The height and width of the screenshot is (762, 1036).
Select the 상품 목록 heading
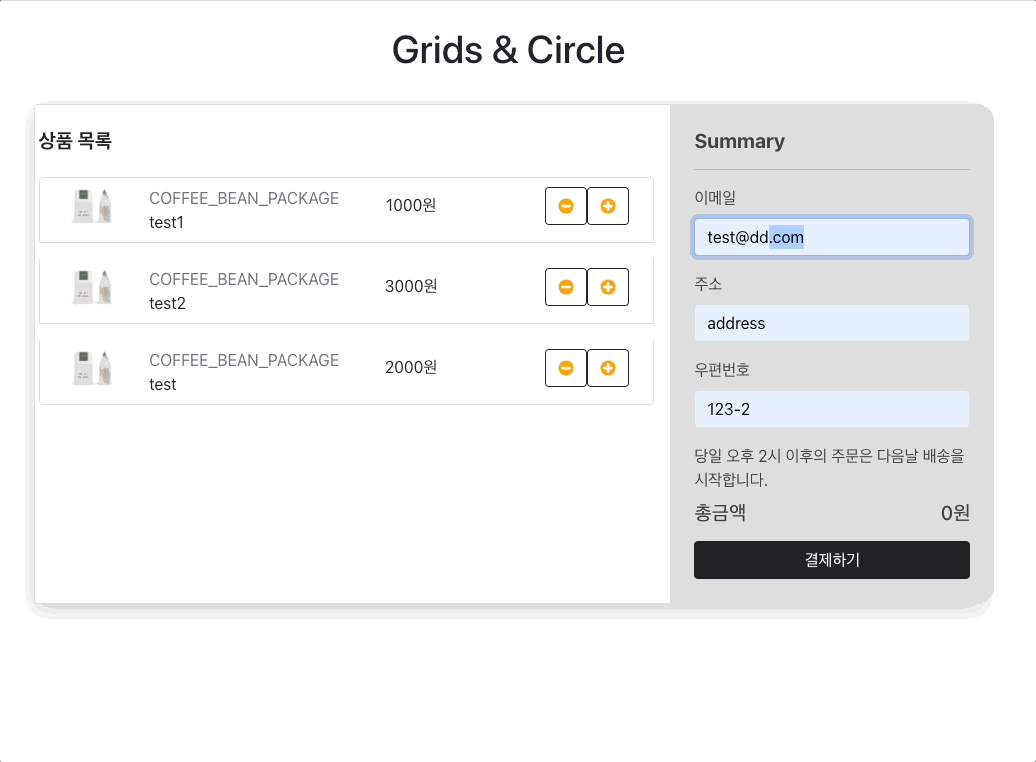tap(74, 141)
